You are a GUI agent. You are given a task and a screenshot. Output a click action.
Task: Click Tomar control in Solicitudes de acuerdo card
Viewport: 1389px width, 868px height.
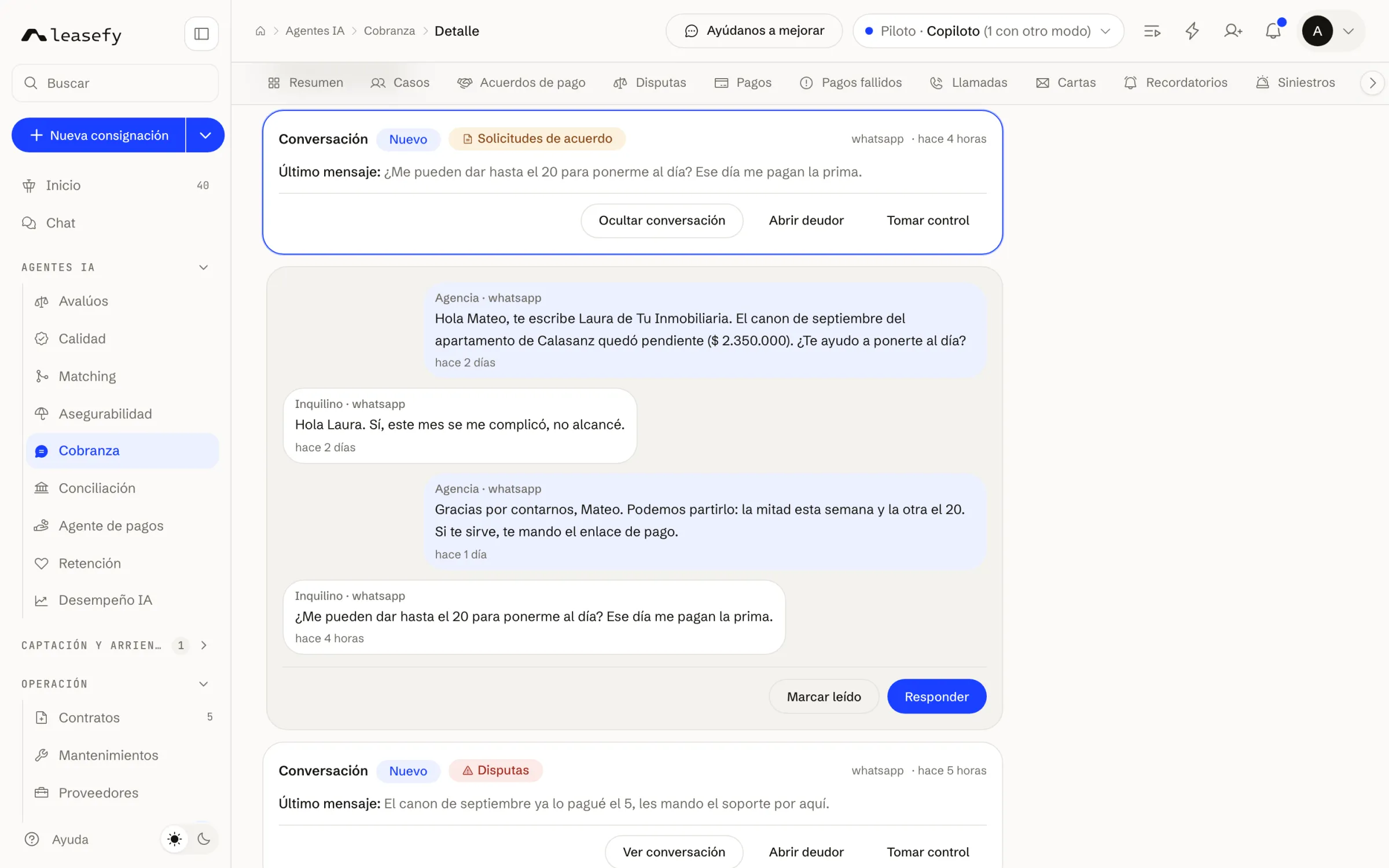click(x=928, y=220)
